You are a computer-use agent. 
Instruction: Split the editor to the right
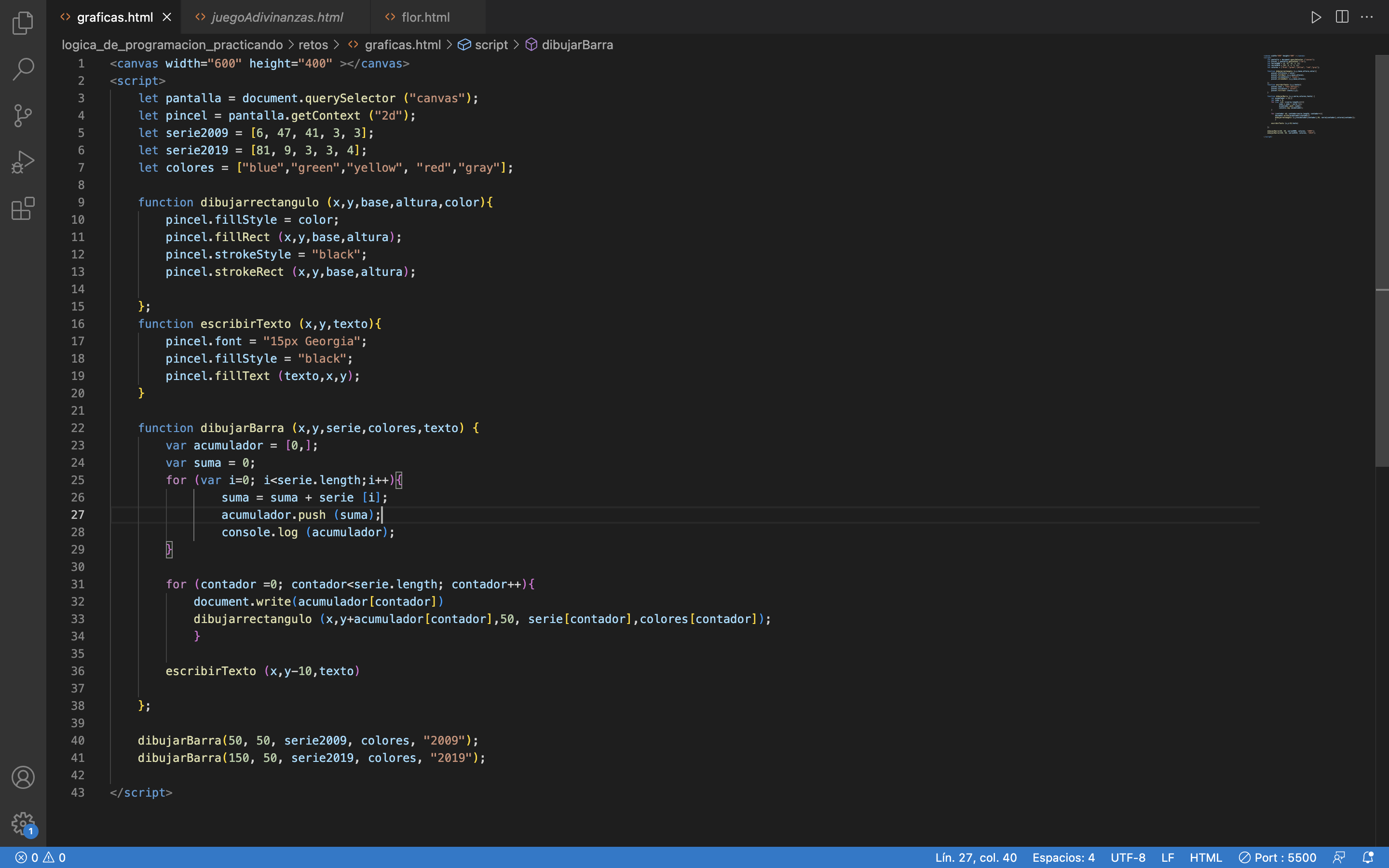(1342, 17)
